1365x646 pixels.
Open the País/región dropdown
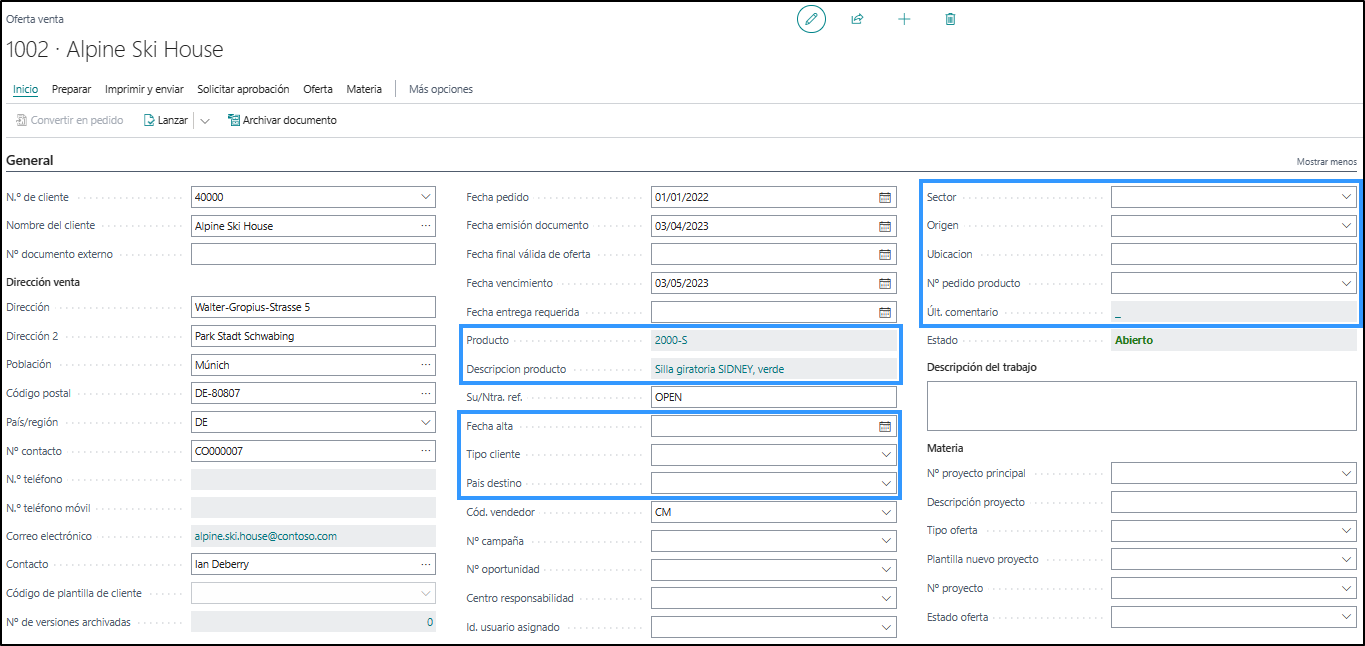click(426, 422)
